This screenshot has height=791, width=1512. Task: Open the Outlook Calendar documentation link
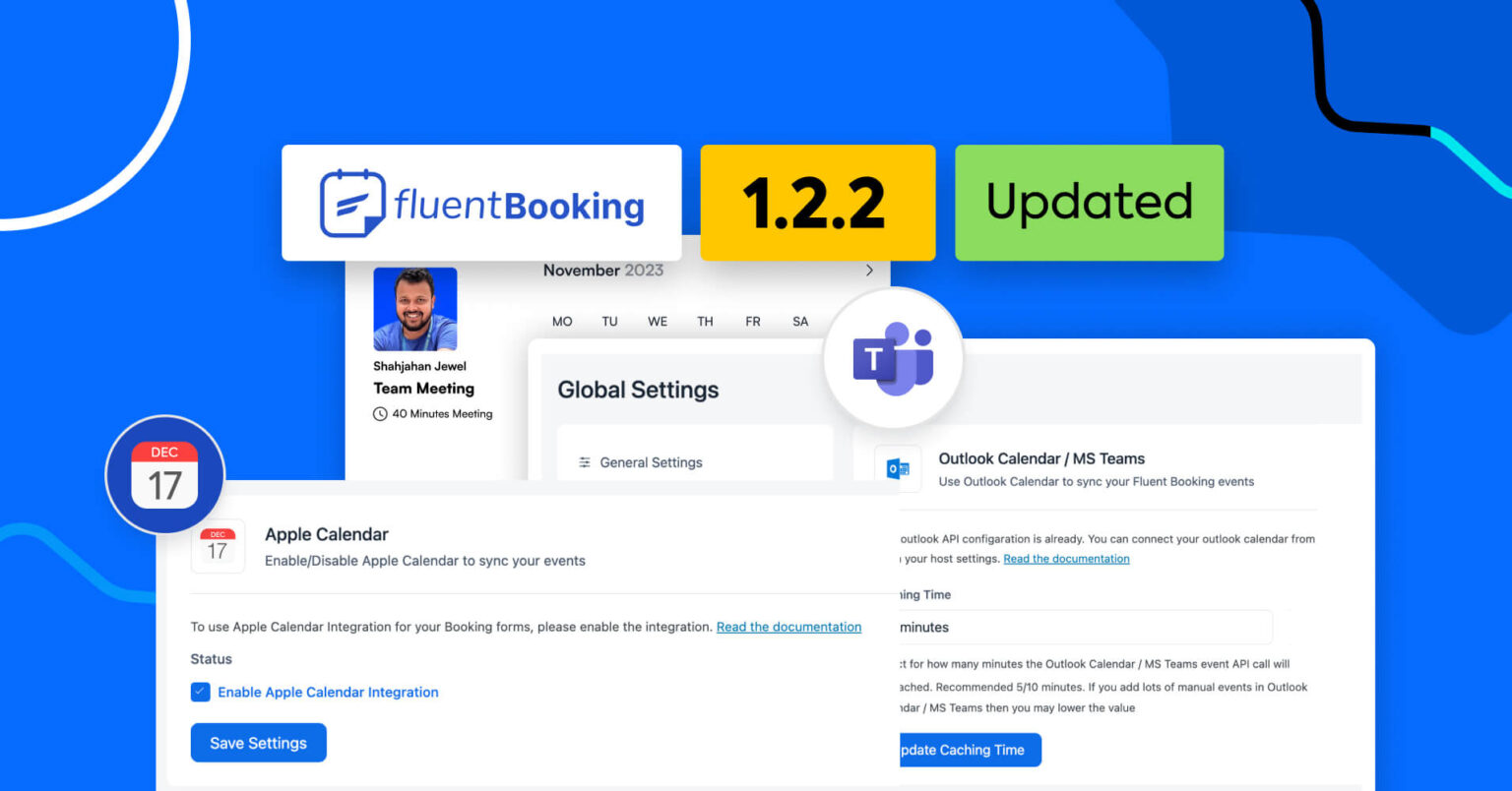[x=1066, y=558]
